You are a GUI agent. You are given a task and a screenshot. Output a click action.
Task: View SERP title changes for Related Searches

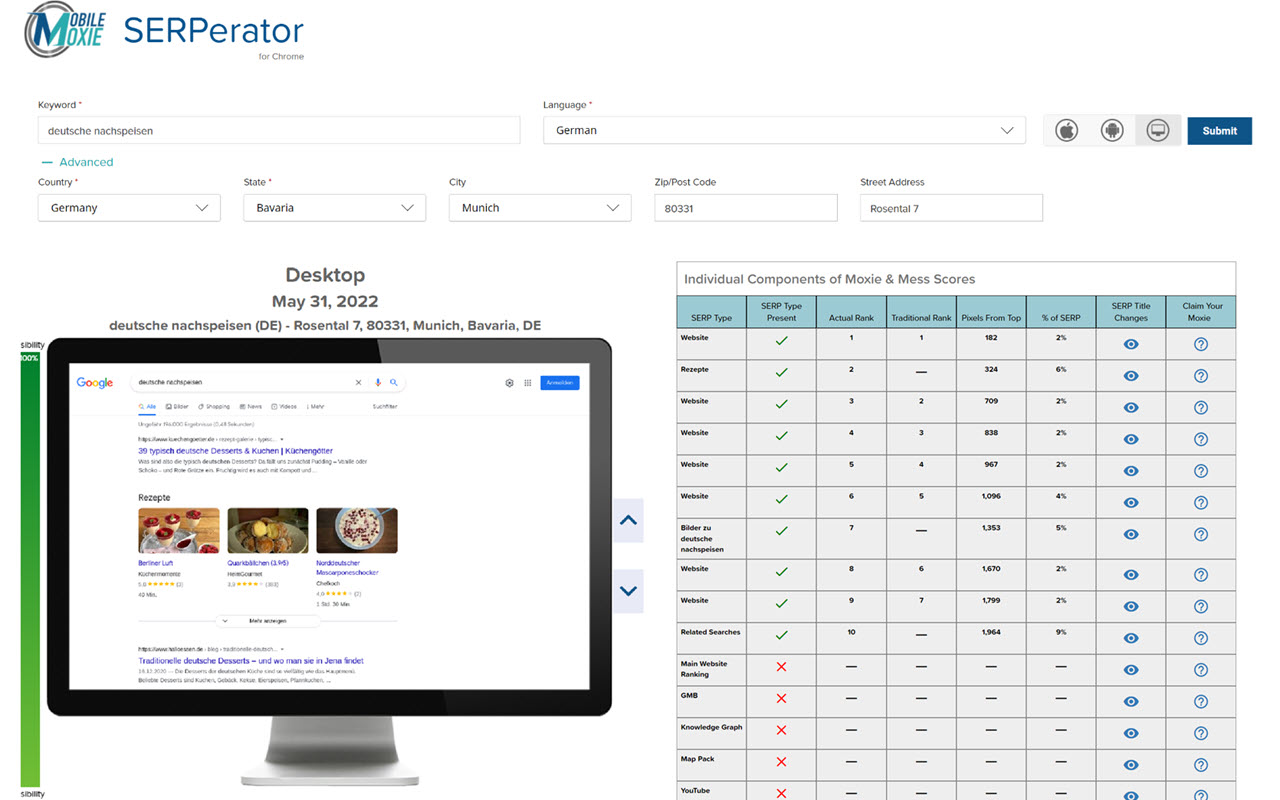pos(1131,638)
